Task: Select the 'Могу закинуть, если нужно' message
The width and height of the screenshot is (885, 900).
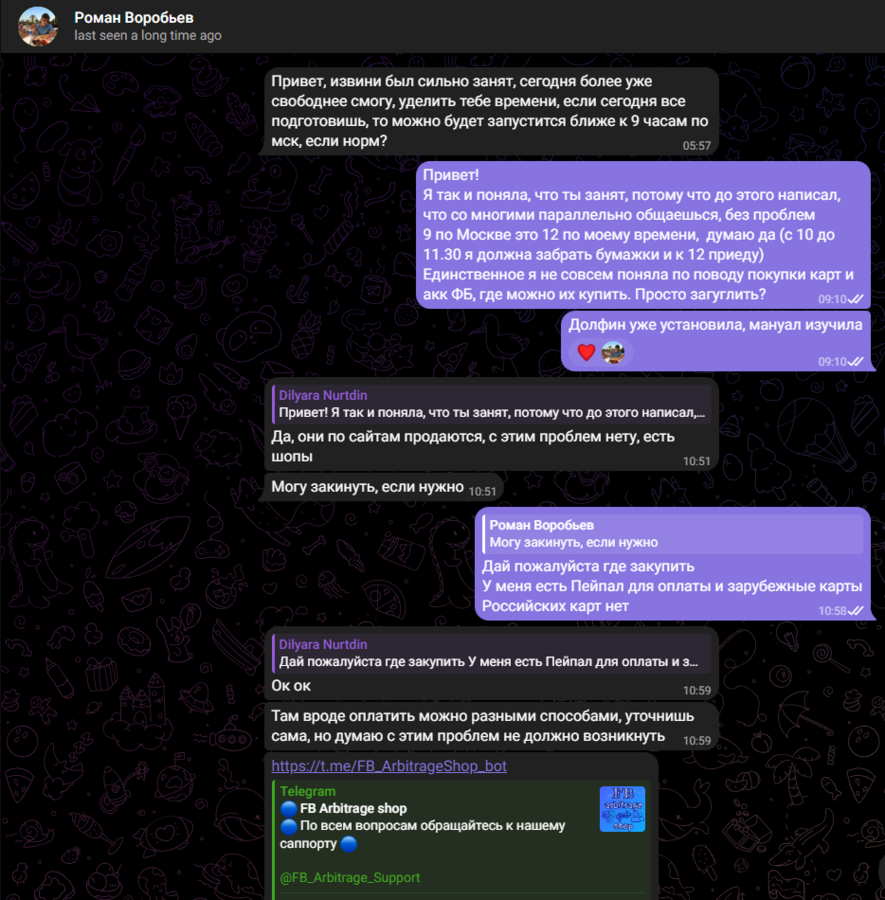Action: click(384, 487)
